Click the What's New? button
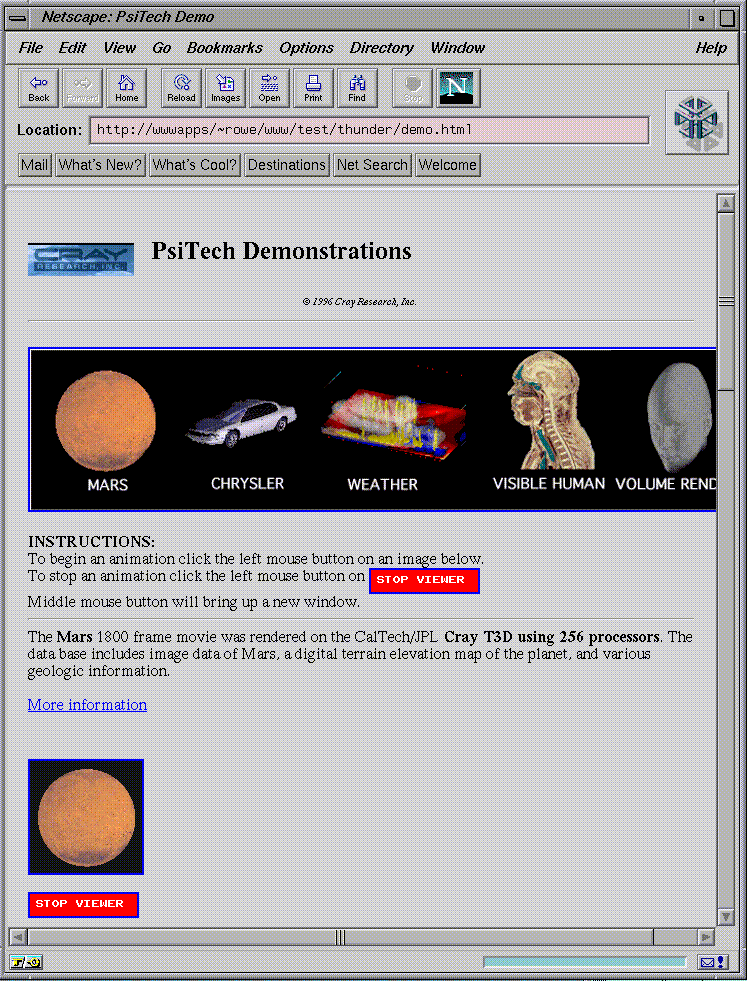This screenshot has width=747, height=981. tap(100, 165)
